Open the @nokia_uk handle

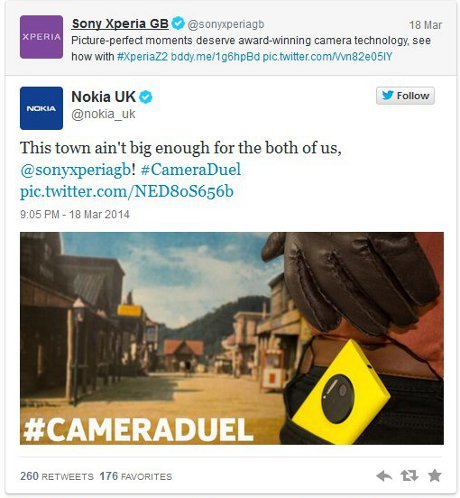(103, 114)
